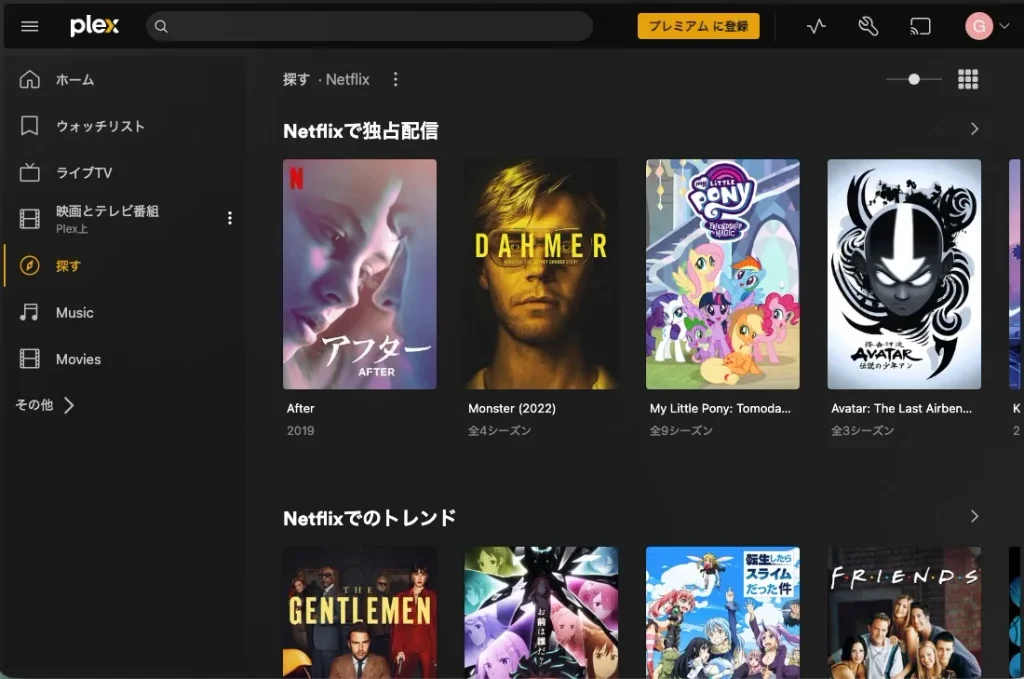The height and width of the screenshot is (679, 1024).
Task: Open the After poster thumbnail
Action: point(360,274)
